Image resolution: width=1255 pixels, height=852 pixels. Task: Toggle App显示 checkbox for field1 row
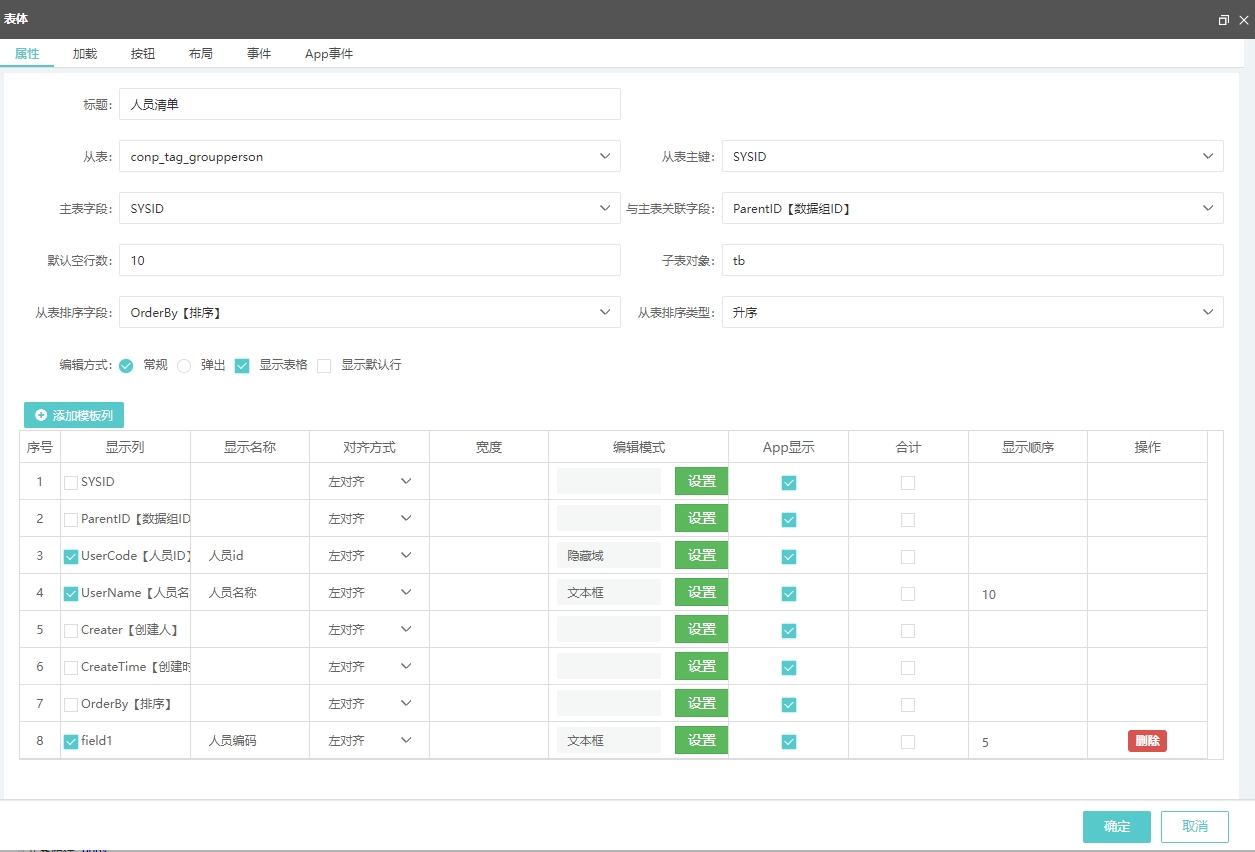[789, 741]
